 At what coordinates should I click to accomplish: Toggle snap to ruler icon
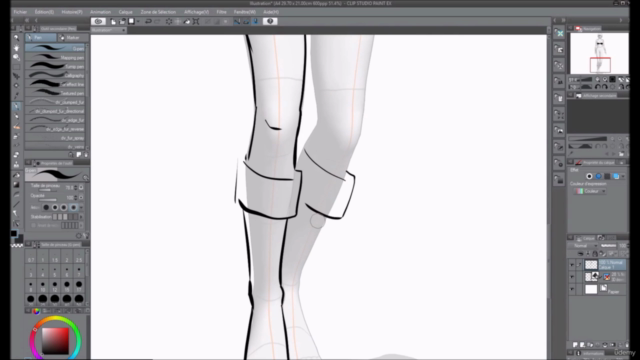point(237,21)
